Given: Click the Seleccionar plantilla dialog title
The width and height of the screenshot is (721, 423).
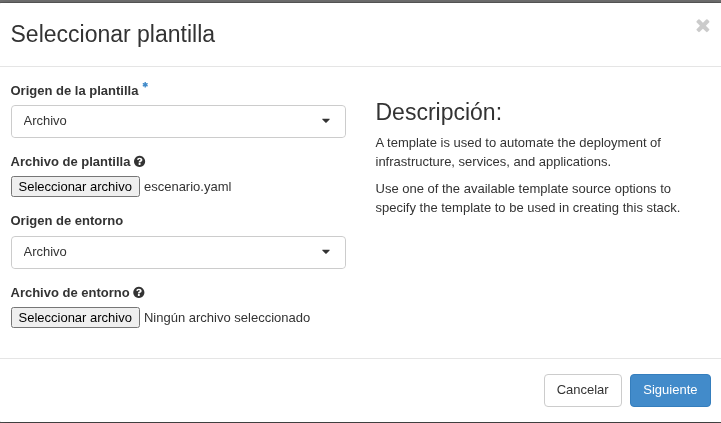Looking at the screenshot, I should coord(113,34).
